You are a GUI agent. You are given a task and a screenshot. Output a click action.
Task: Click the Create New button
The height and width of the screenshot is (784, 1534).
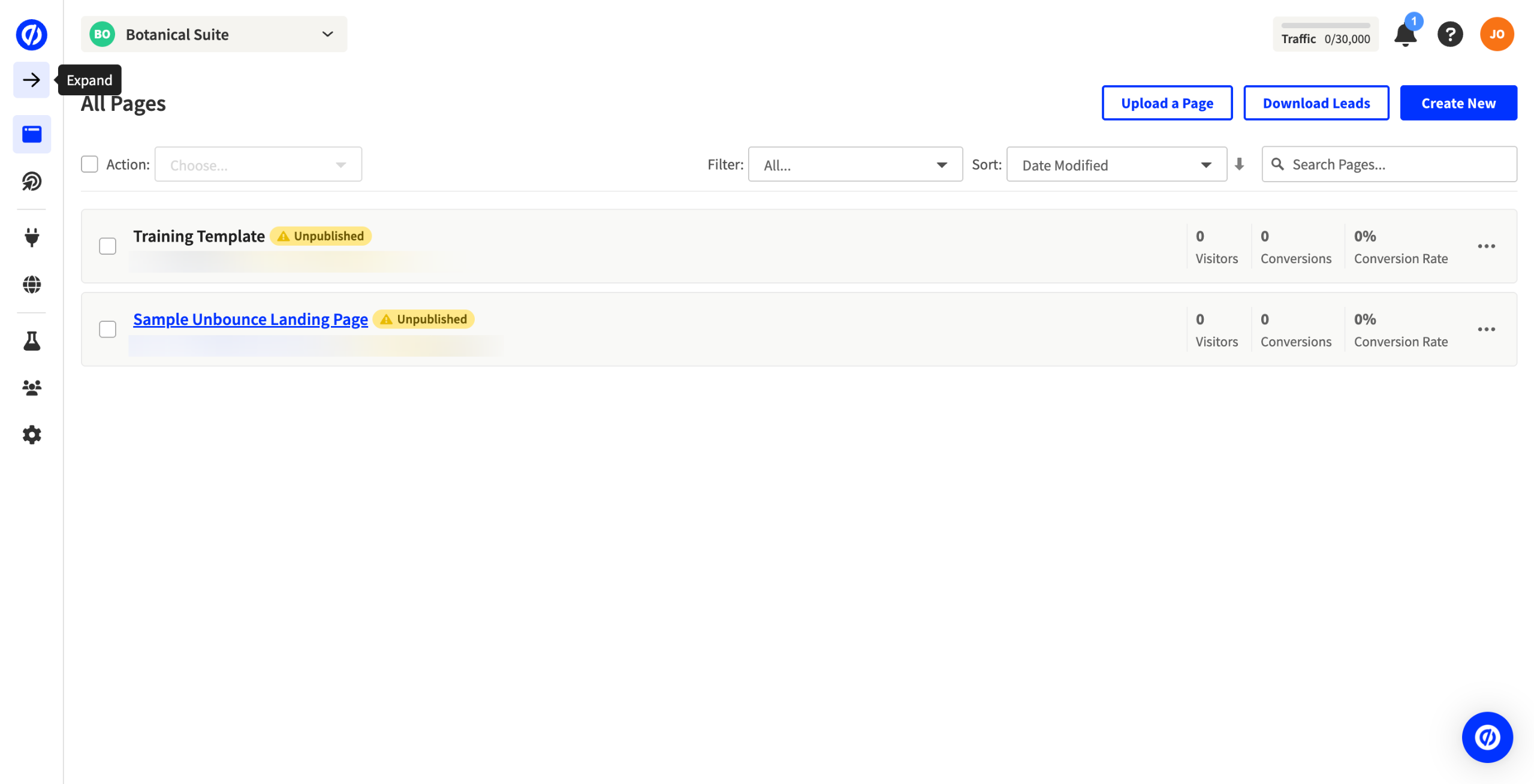[x=1458, y=103]
